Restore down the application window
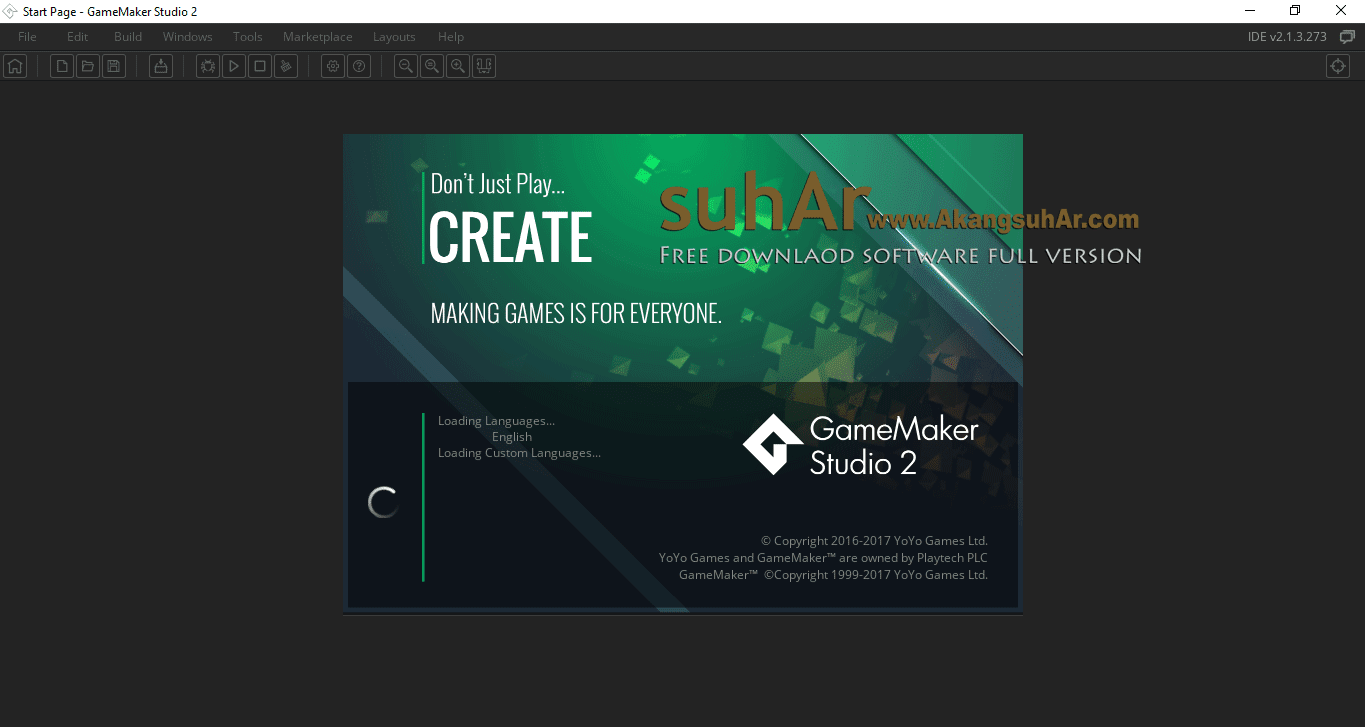The image size is (1365, 727). tap(1295, 11)
